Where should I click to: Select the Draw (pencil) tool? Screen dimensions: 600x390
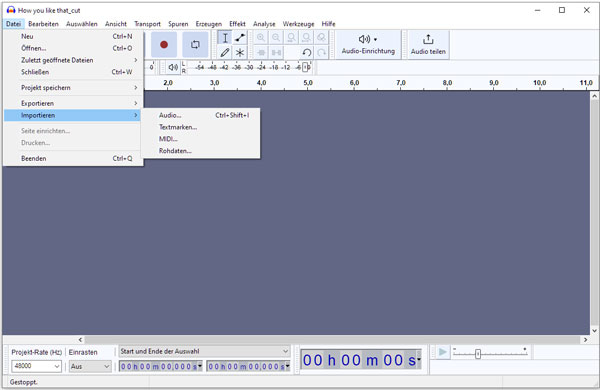[x=225, y=52]
